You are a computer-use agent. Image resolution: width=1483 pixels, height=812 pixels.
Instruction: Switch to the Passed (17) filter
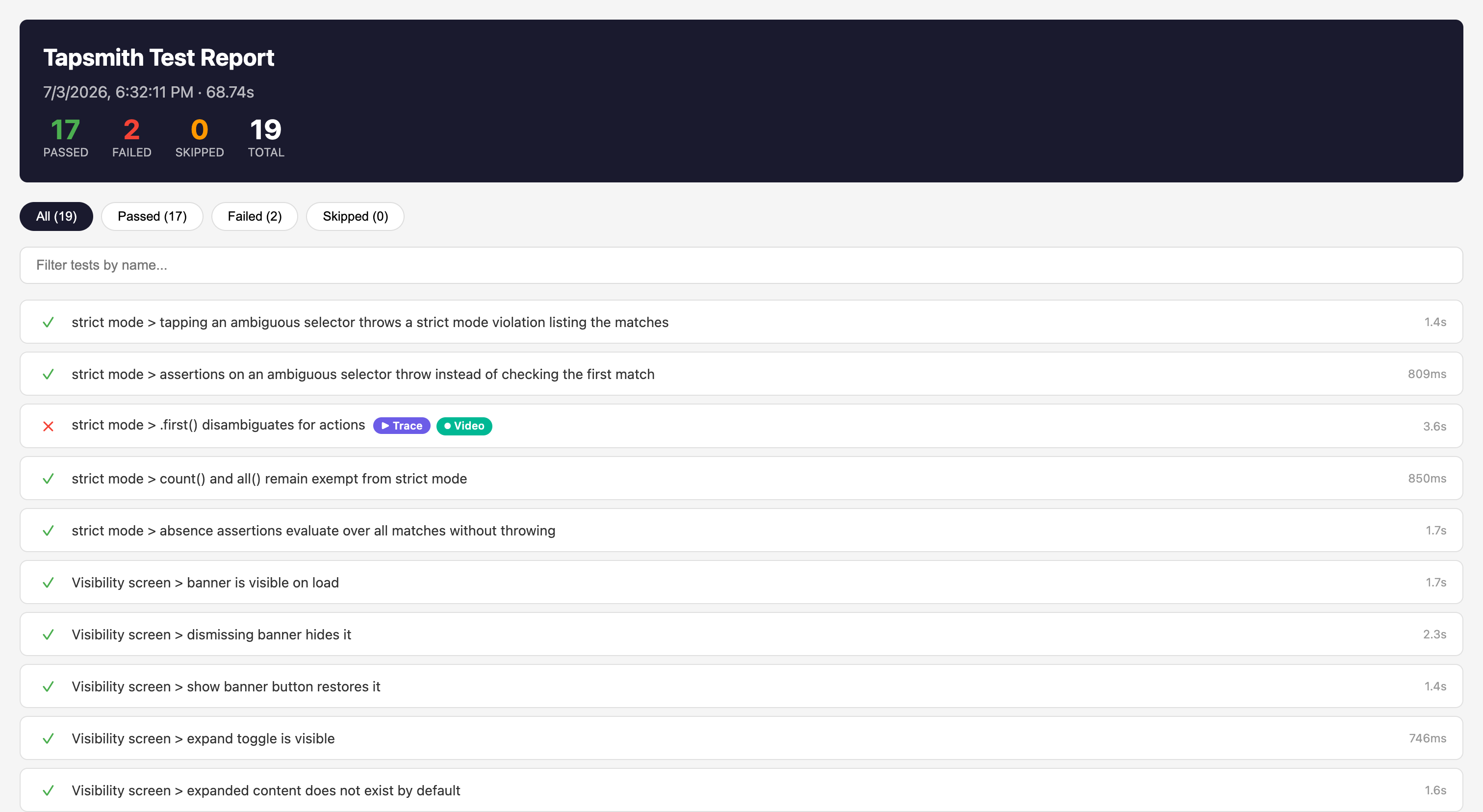tap(152, 216)
